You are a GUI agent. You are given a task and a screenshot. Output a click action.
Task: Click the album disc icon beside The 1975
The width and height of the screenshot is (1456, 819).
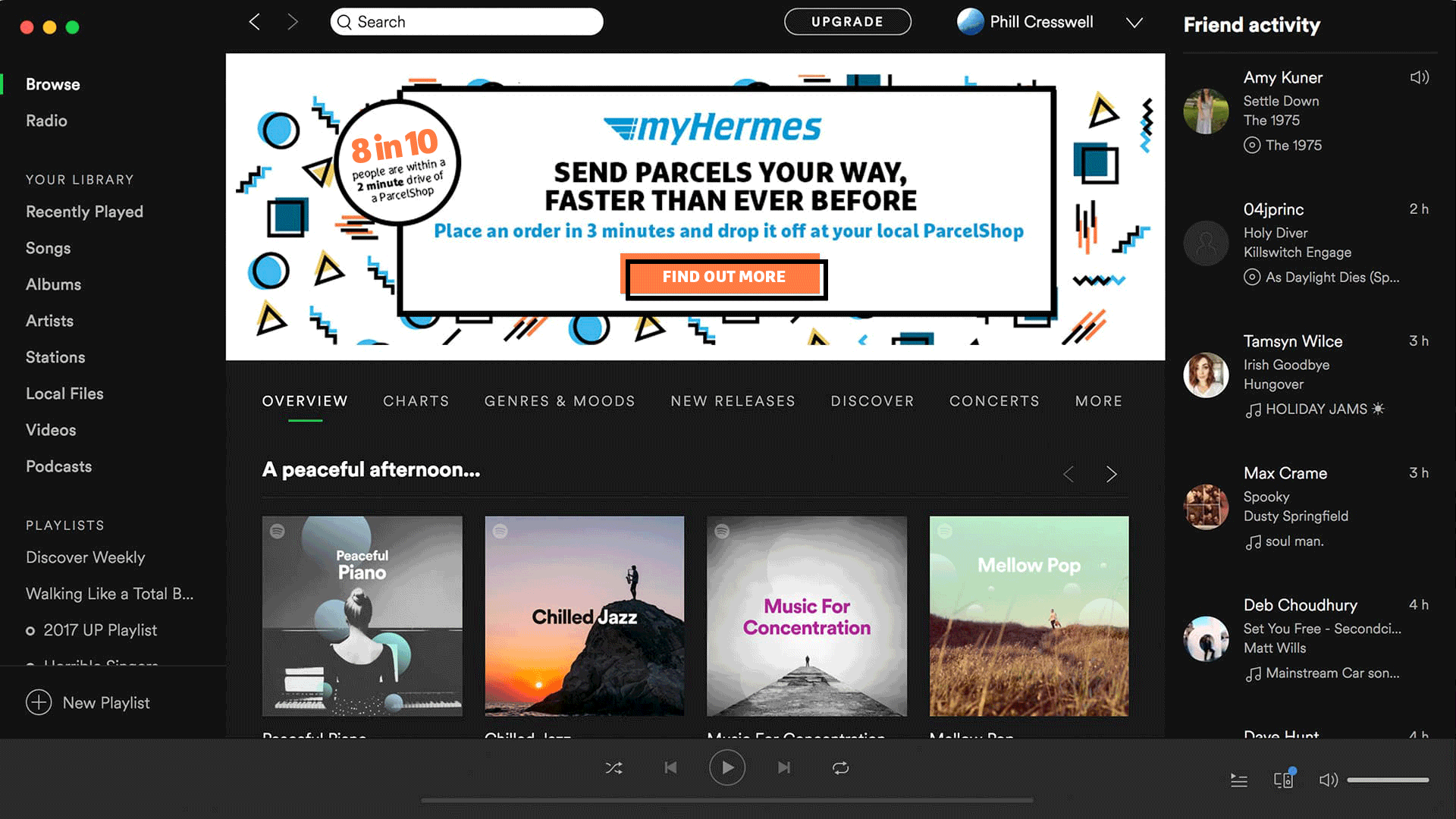point(1252,145)
